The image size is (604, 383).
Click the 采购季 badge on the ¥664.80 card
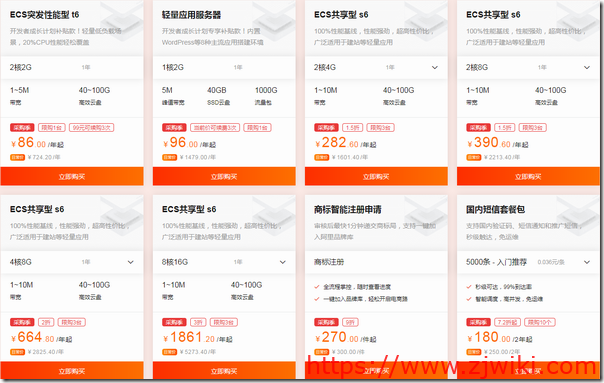click(x=22, y=322)
